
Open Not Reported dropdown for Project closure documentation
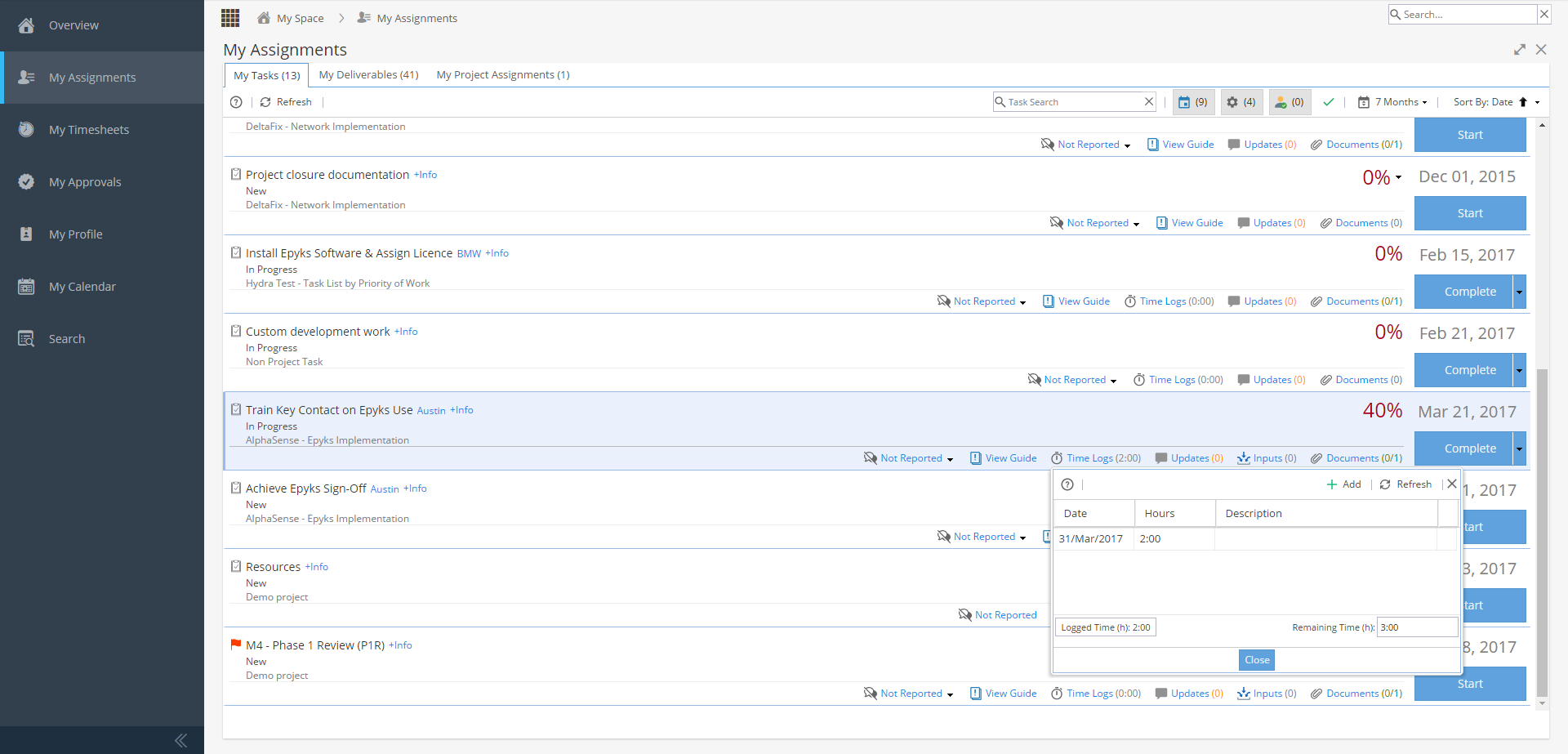1095,223
